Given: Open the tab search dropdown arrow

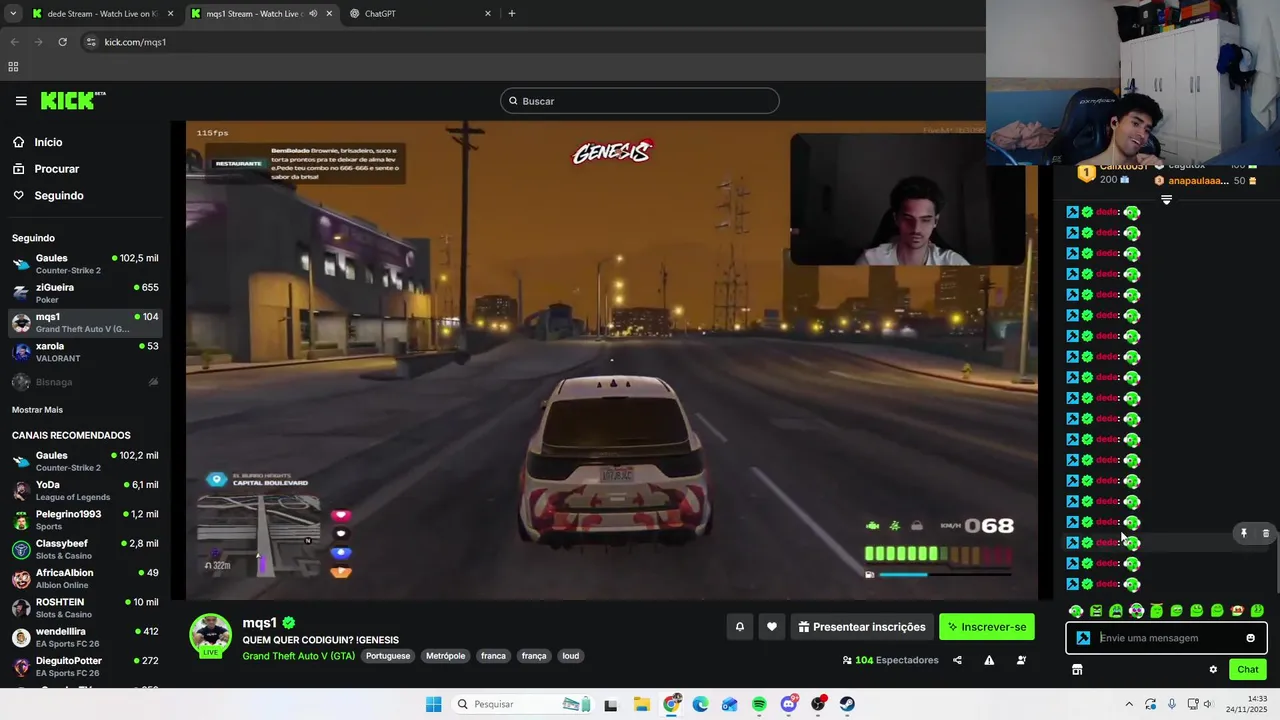Looking at the screenshot, I should (x=12, y=14).
